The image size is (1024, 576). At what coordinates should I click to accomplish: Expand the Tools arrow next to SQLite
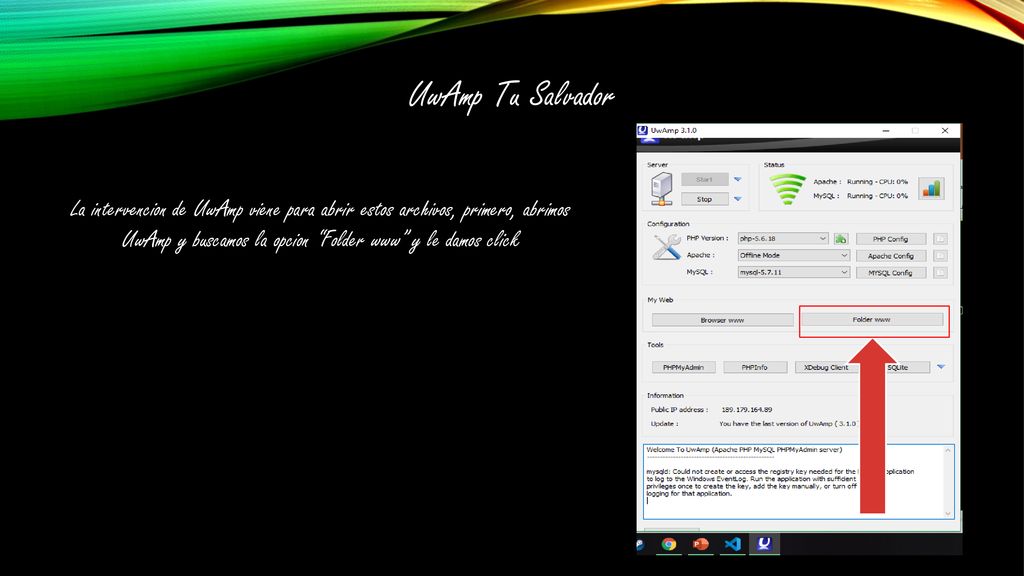[x=941, y=367]
